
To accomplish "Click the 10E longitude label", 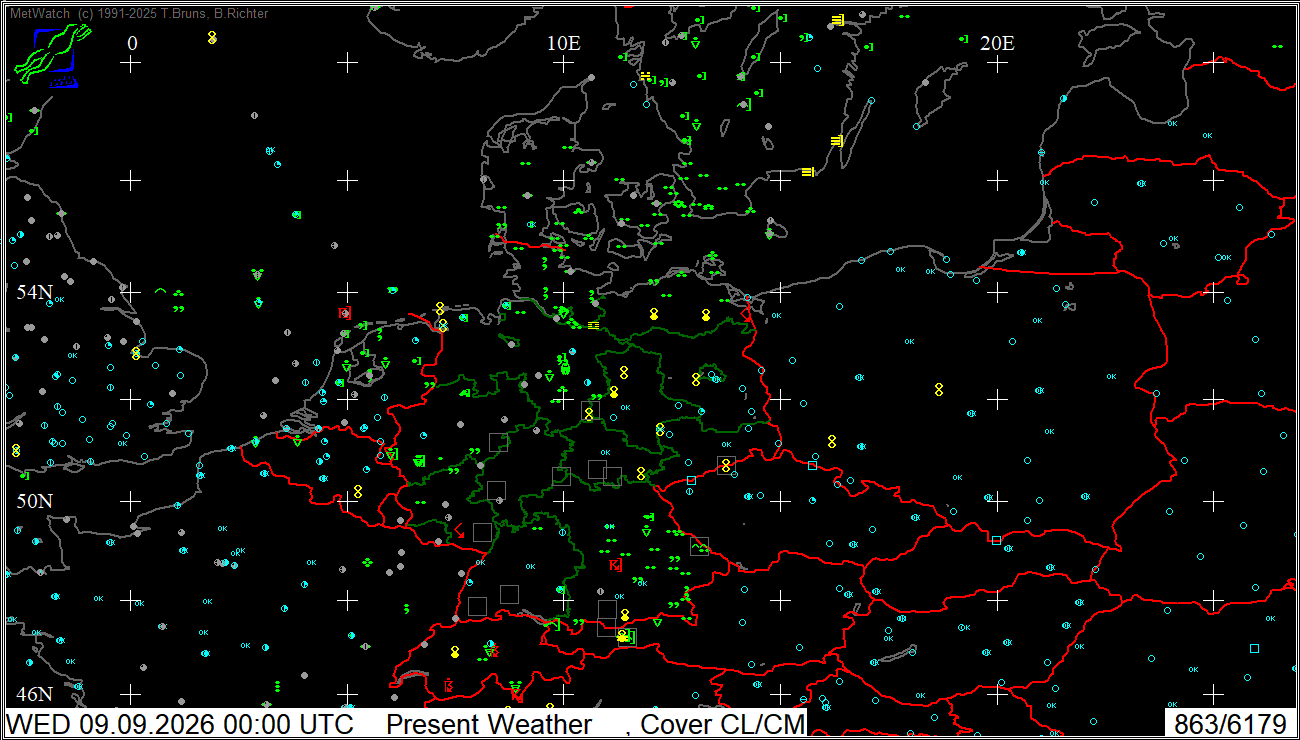I will click(x=564, y=43).
